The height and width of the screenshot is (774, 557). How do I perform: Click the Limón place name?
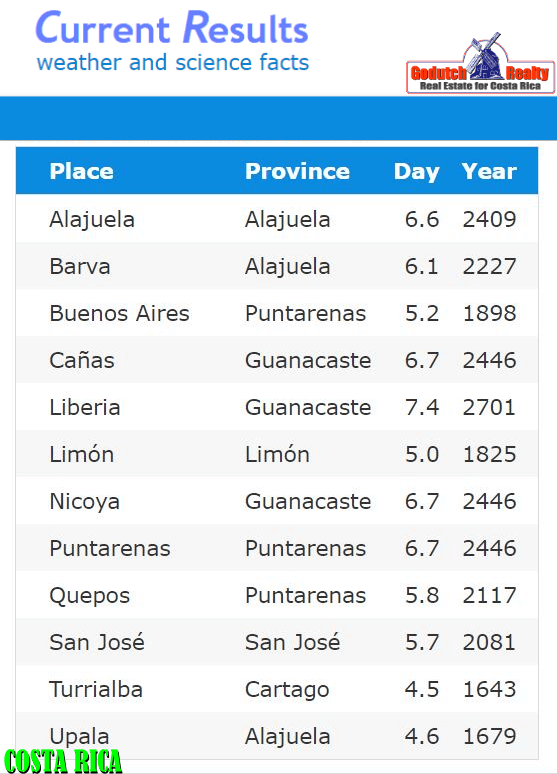point(82,454)
